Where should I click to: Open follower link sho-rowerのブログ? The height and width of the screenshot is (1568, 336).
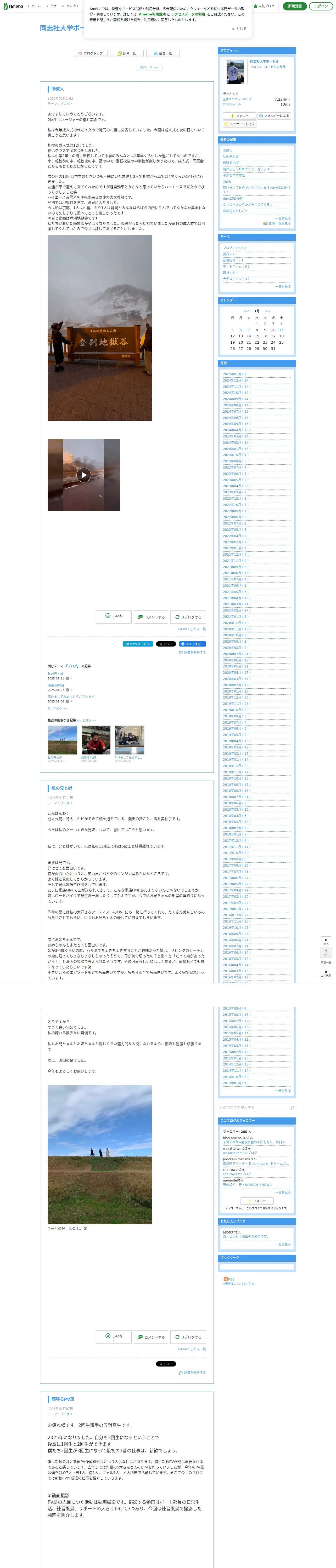237,1174
